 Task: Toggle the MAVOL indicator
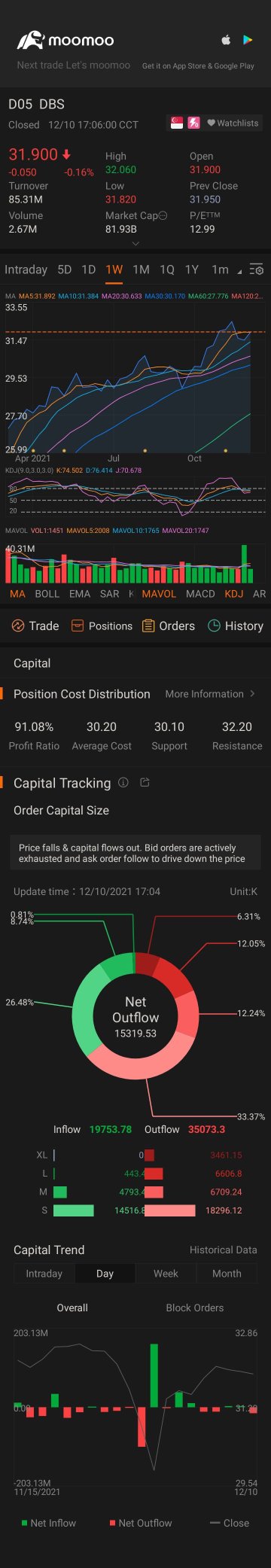point(159,594)
